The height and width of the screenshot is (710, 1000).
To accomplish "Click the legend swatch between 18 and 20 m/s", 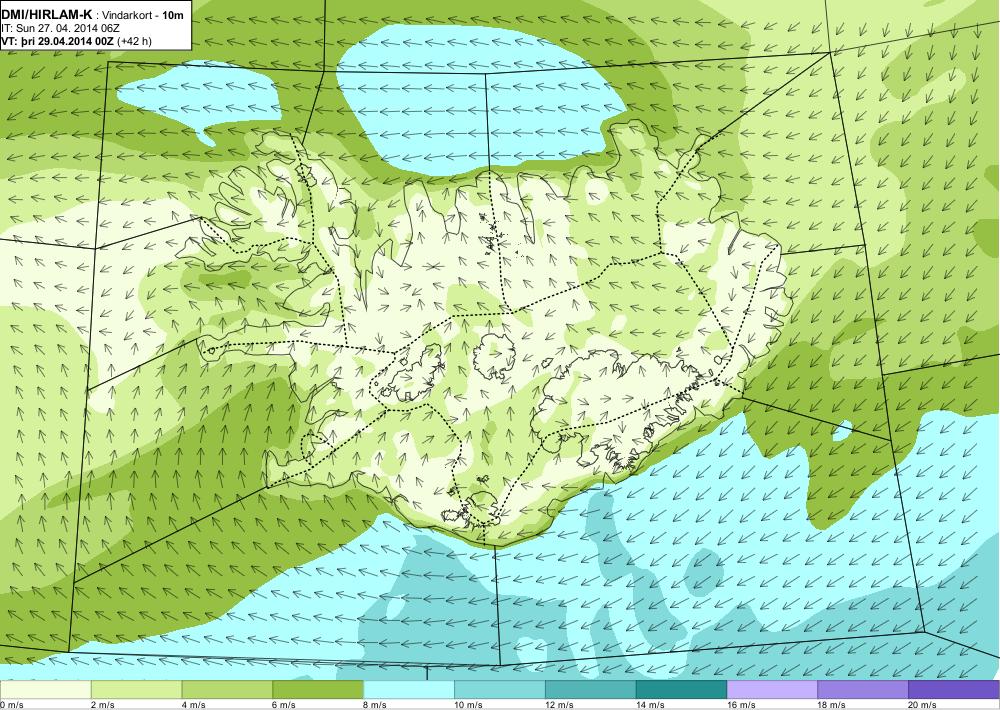I will [863, 690].
